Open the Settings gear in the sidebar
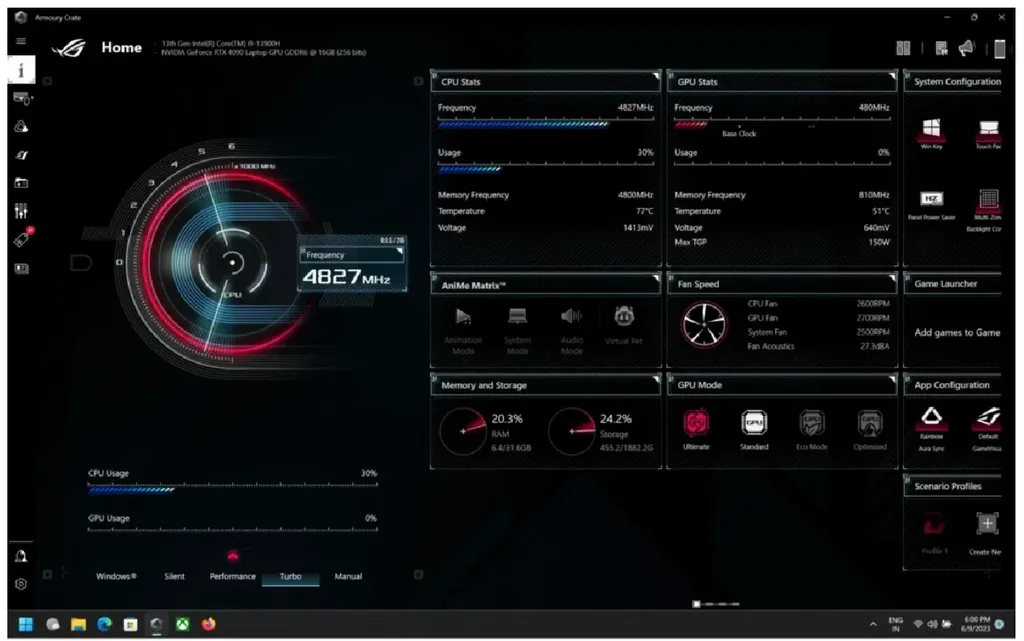The image size is (1024, 641). point(21,584)
